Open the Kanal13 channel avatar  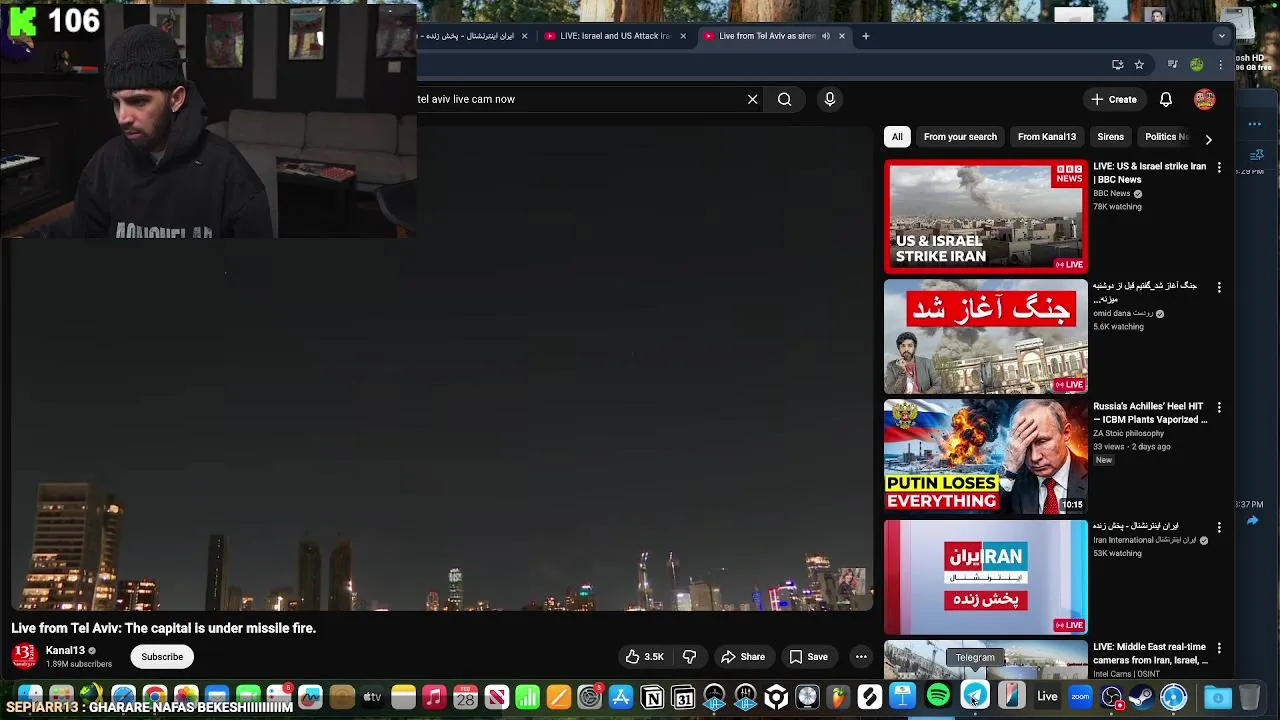click(x=24, y=657)
